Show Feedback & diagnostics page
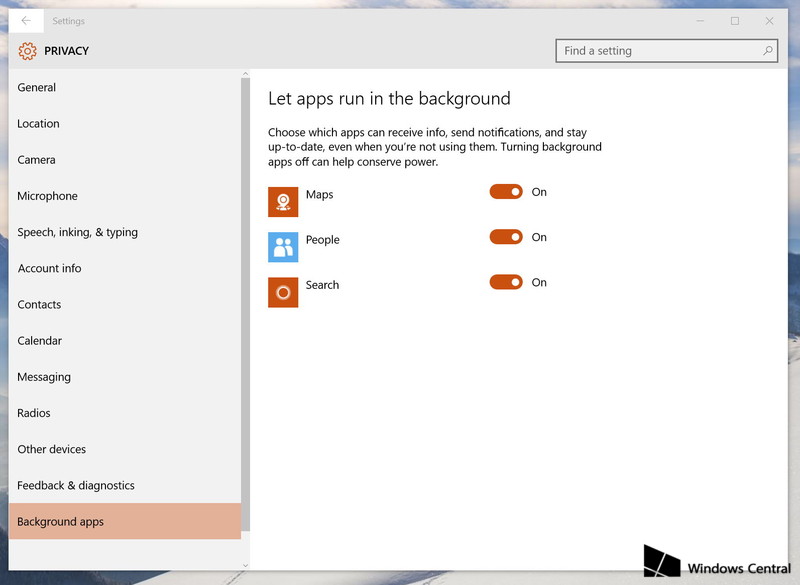Image resolution: width=800 pixels, height=585 pixels. click(x=76, y=486)
